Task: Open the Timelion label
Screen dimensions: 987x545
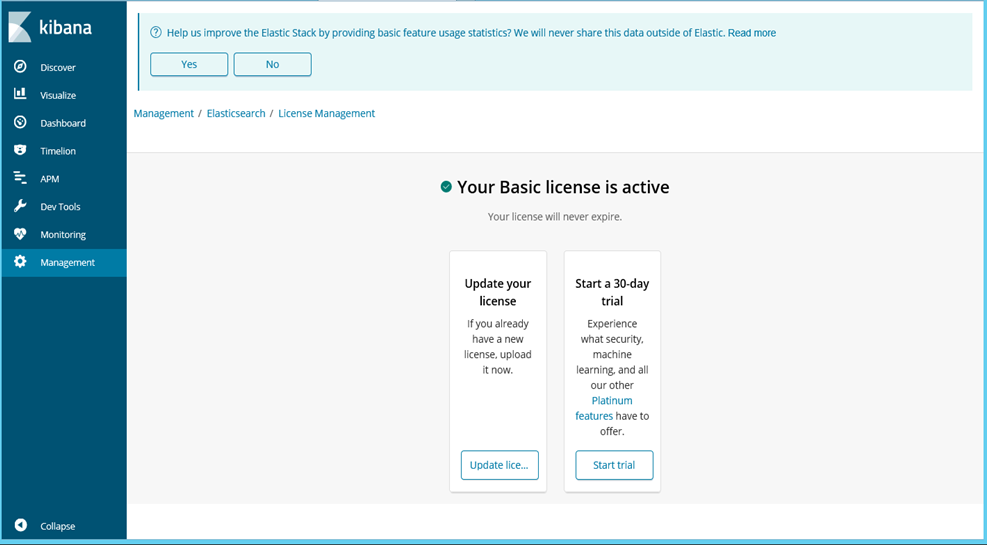Action: pyautogui.click(x=58, y=151)
